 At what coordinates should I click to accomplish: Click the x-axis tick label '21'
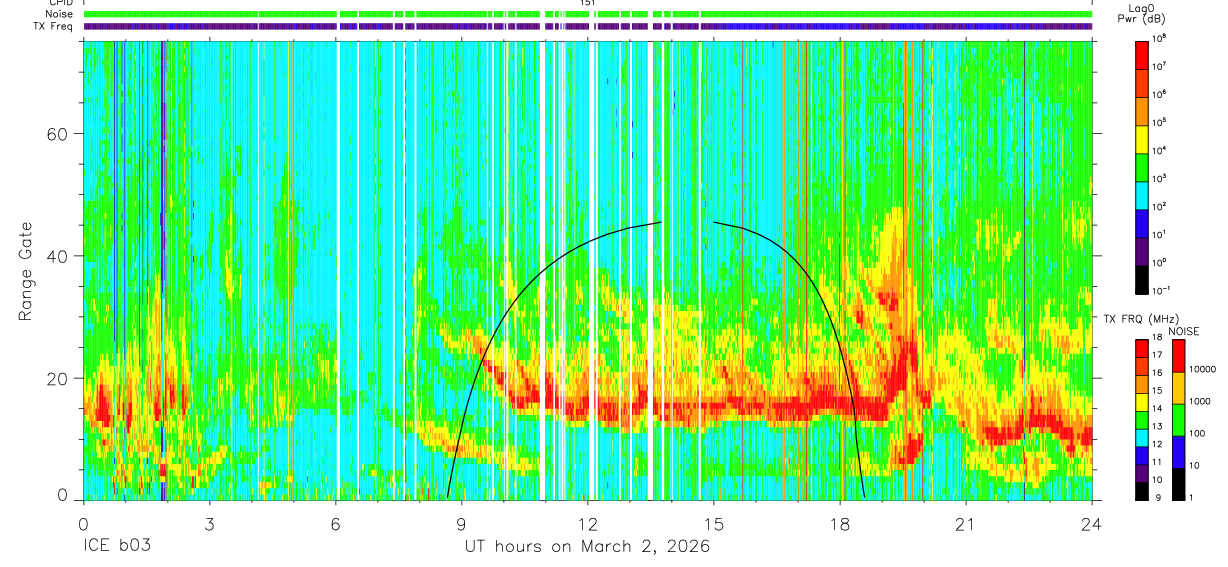point(966,523)
